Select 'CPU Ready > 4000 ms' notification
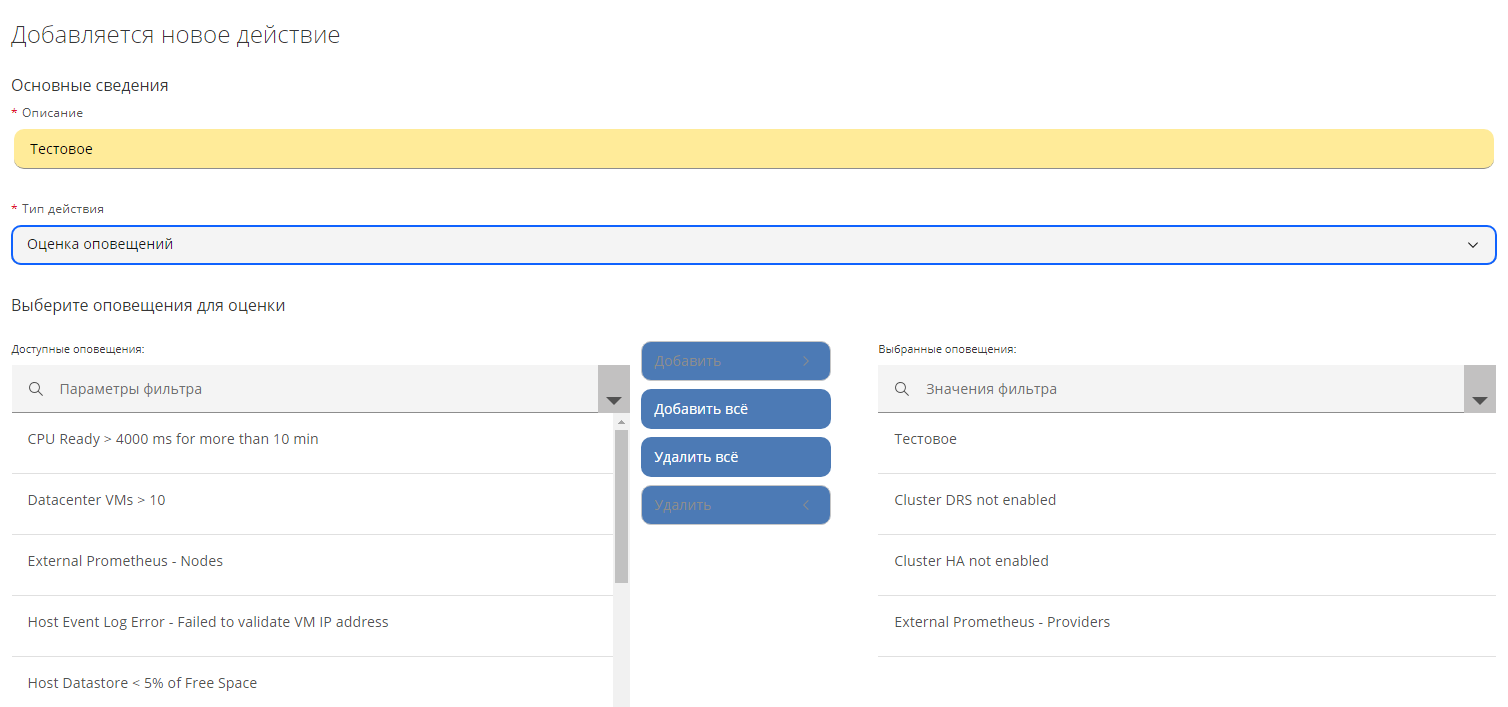The height and width of the screenshot is (707, 1508). pos(173,439)
